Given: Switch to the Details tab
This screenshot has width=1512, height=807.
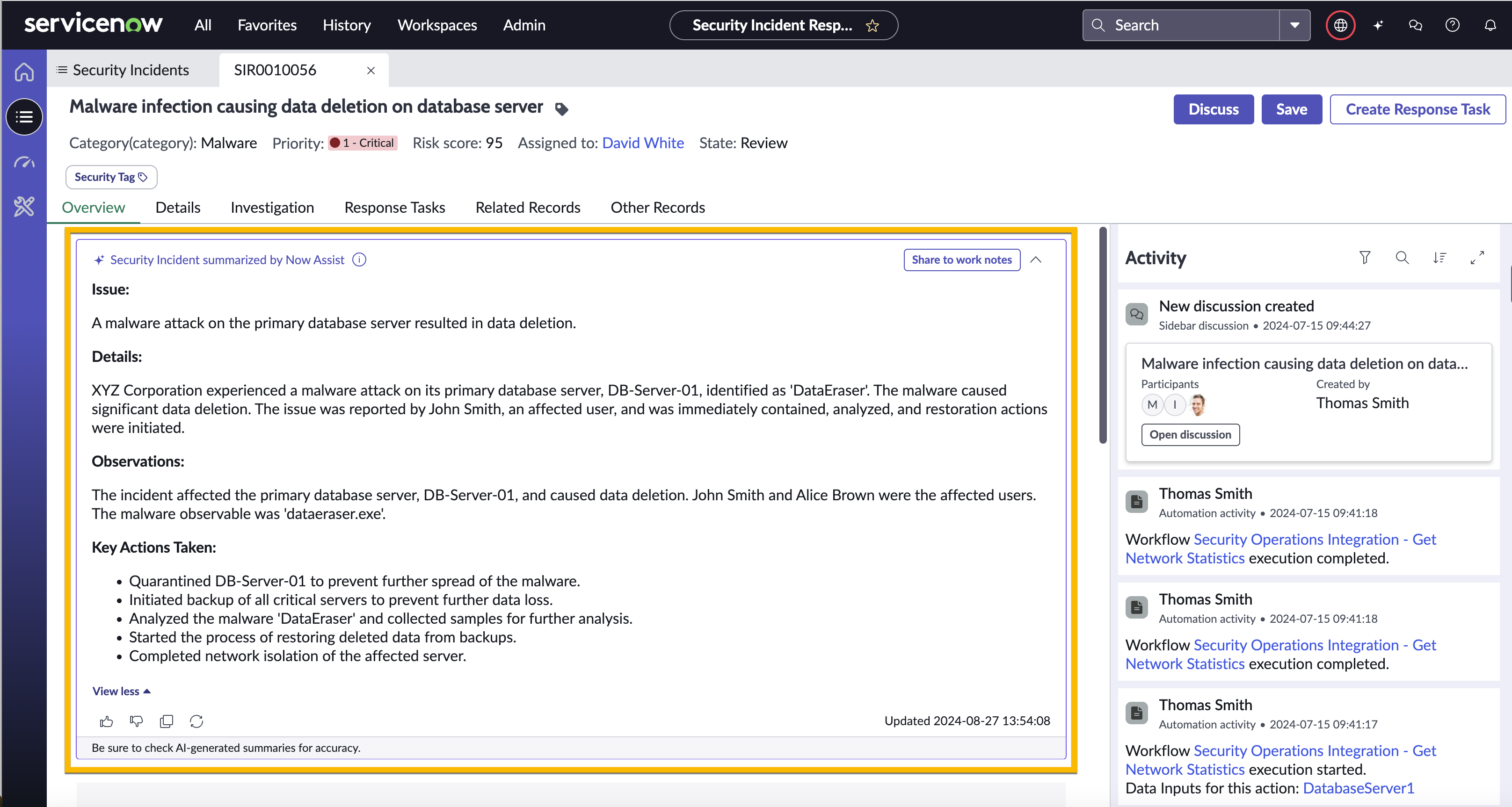Looking at the screenshot, I should [178, 208].
